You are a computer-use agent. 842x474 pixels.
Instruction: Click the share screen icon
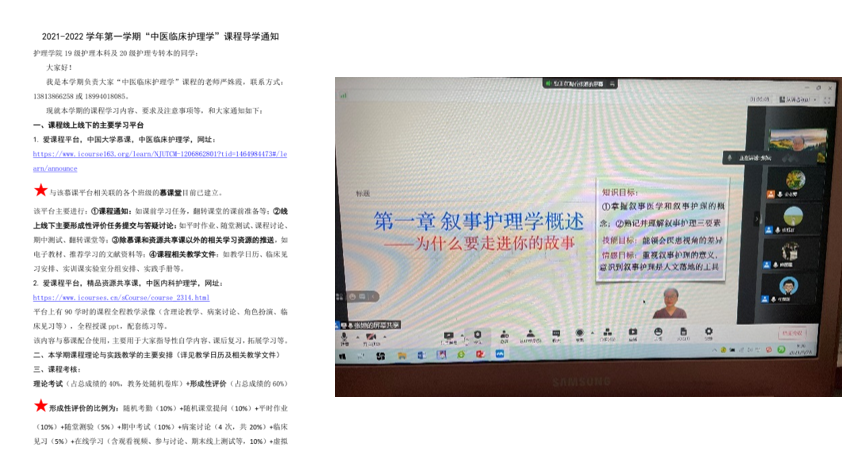click(x=450, y=337)
